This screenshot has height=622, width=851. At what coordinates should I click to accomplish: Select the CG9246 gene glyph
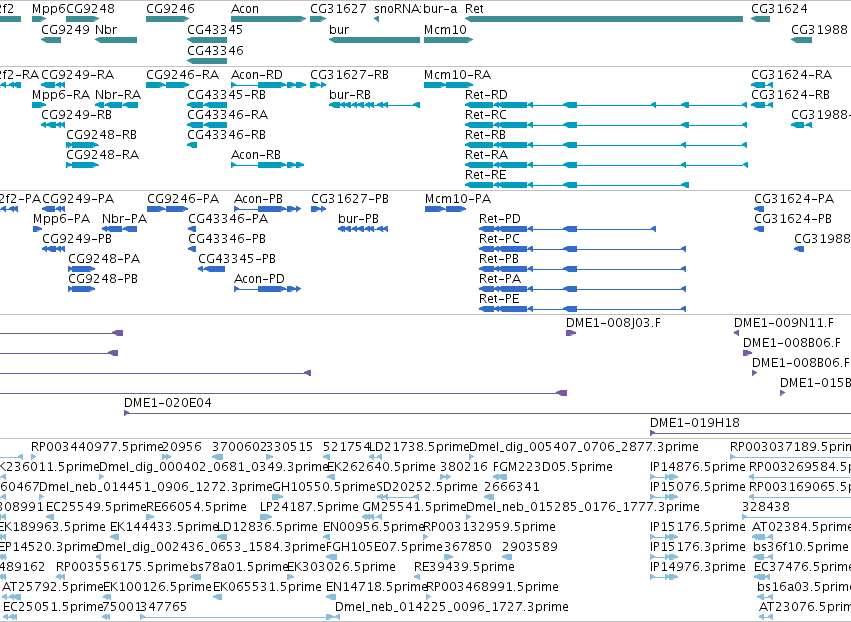click(168, 19)
